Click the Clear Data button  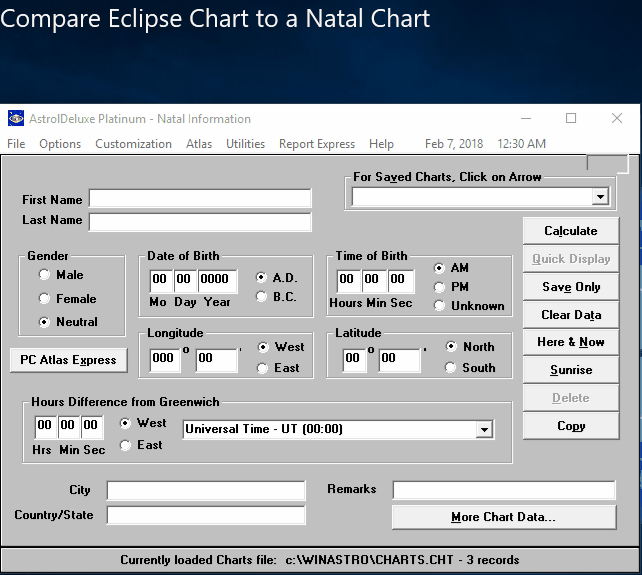coord(571,315)
